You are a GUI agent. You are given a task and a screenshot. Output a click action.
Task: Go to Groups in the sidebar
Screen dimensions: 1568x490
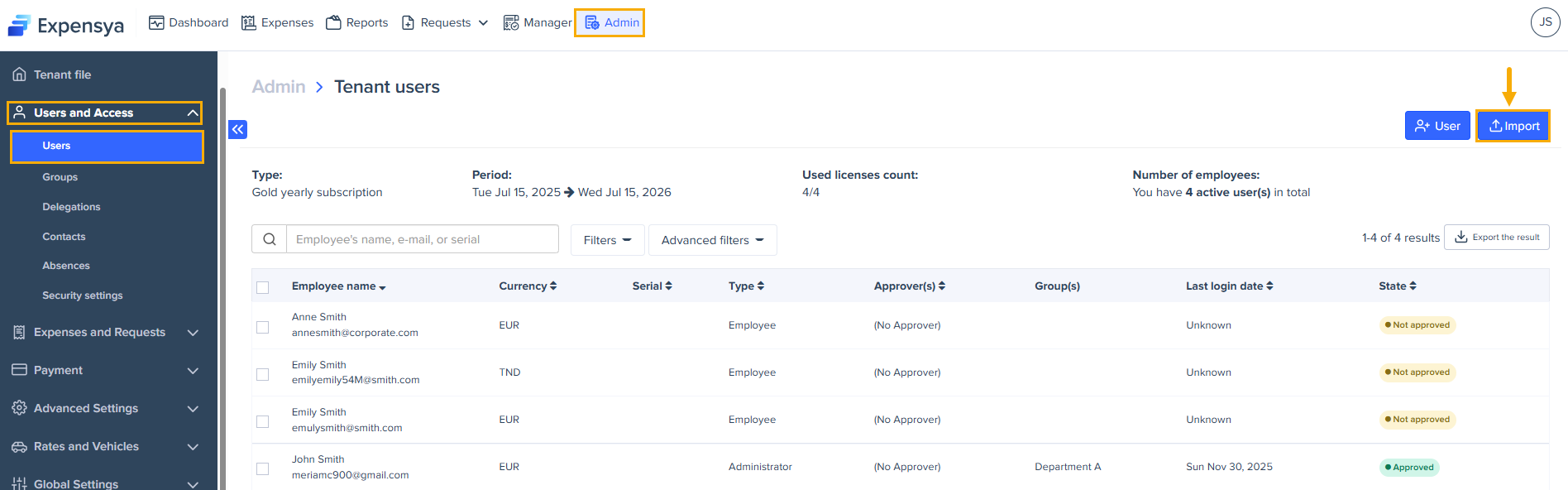[60, 177]
